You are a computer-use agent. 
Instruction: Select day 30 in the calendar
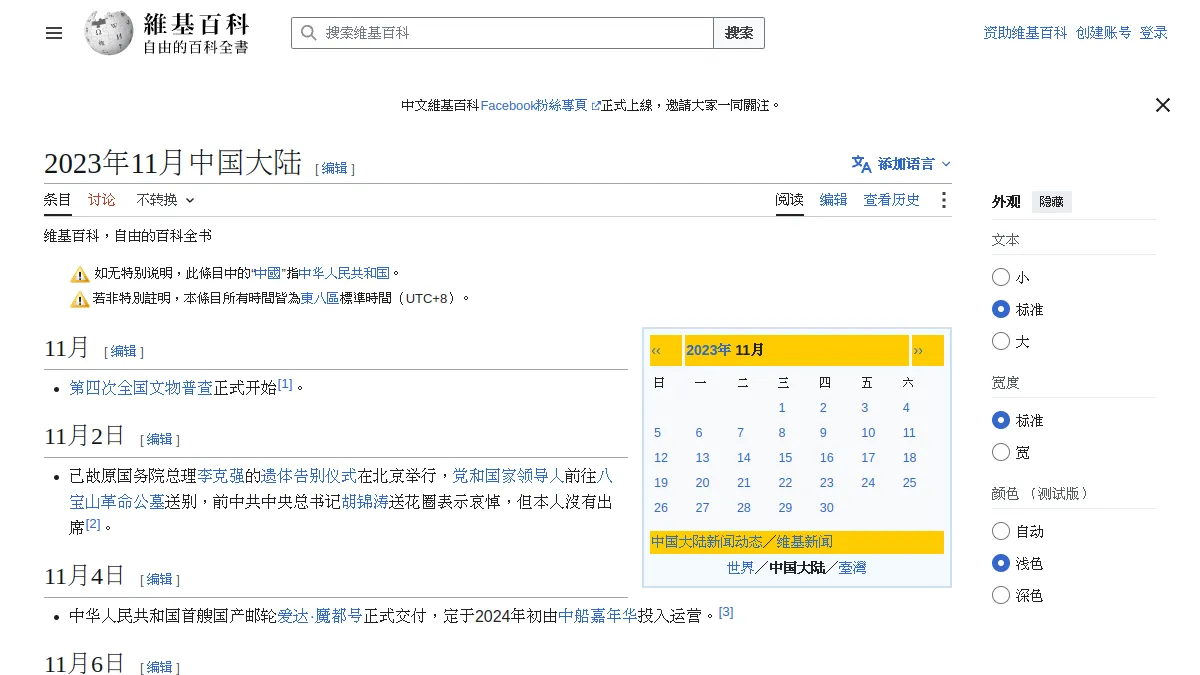click(826, 508)
